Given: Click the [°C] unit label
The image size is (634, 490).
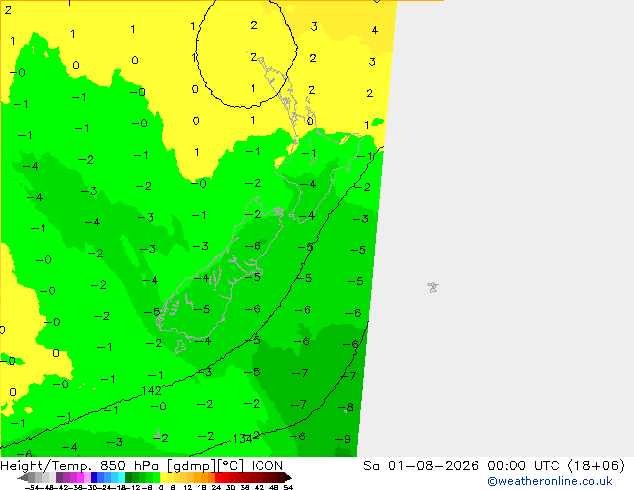Looking at the screenshot, I should (x=230, y=466).
